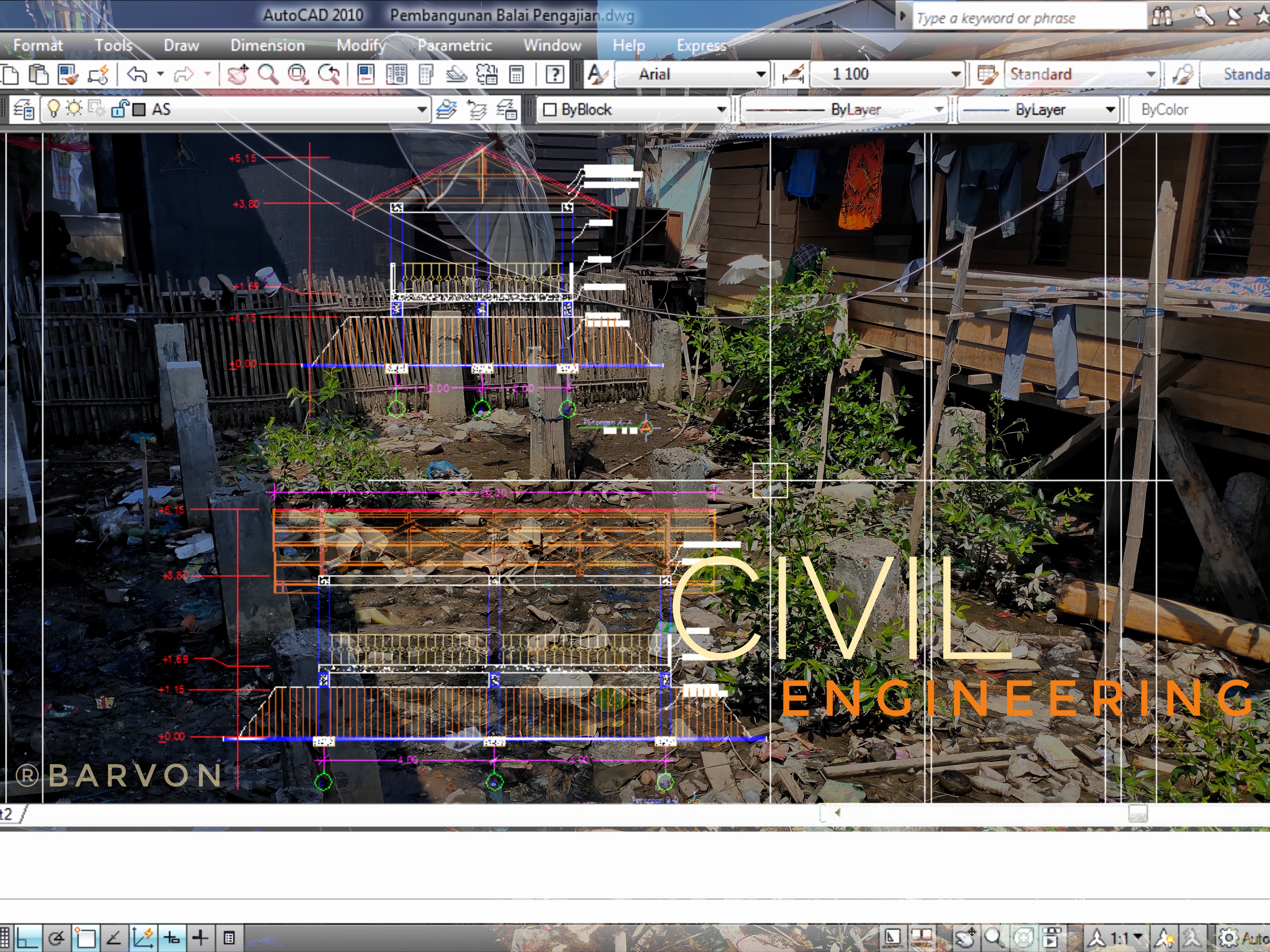Expand the Undo history dropdown arrow
This screenshot has width=1270, height=952.
click(x=161, y=74)
